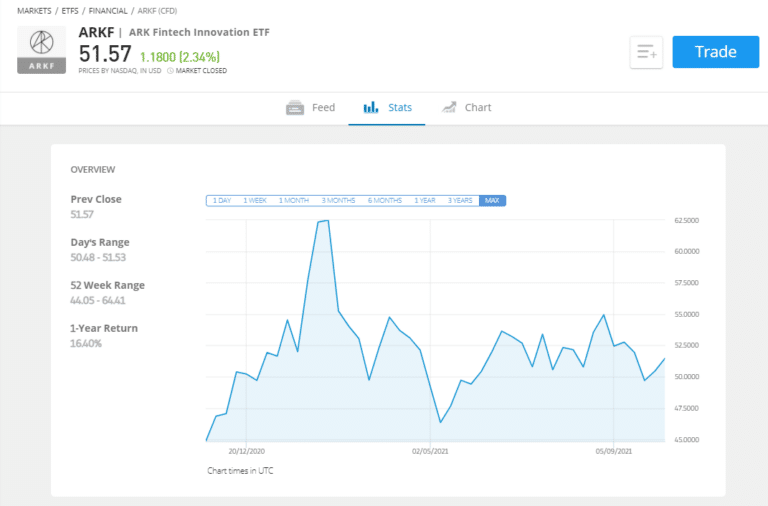The image size is (768, 506).
Task: Click the ARK Fintech Innovation ETF title
Action: pyautogui.click(x=199, y=32)
